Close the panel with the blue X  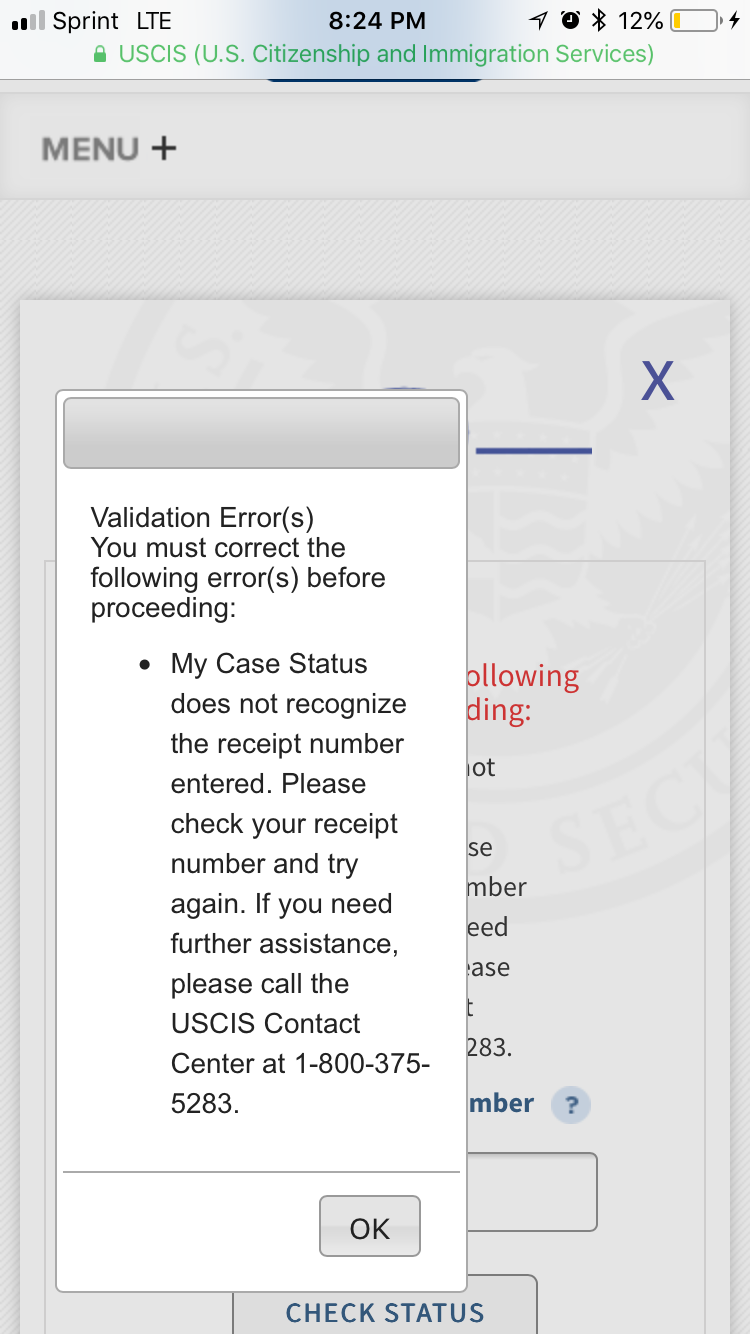pyautogui.click(x=657, y=381)
